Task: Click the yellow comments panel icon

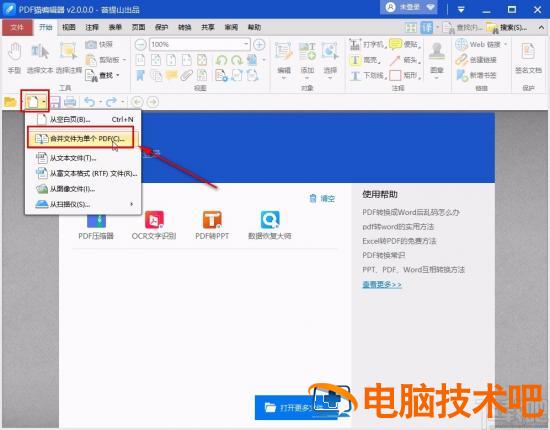Action: [171, 75]
